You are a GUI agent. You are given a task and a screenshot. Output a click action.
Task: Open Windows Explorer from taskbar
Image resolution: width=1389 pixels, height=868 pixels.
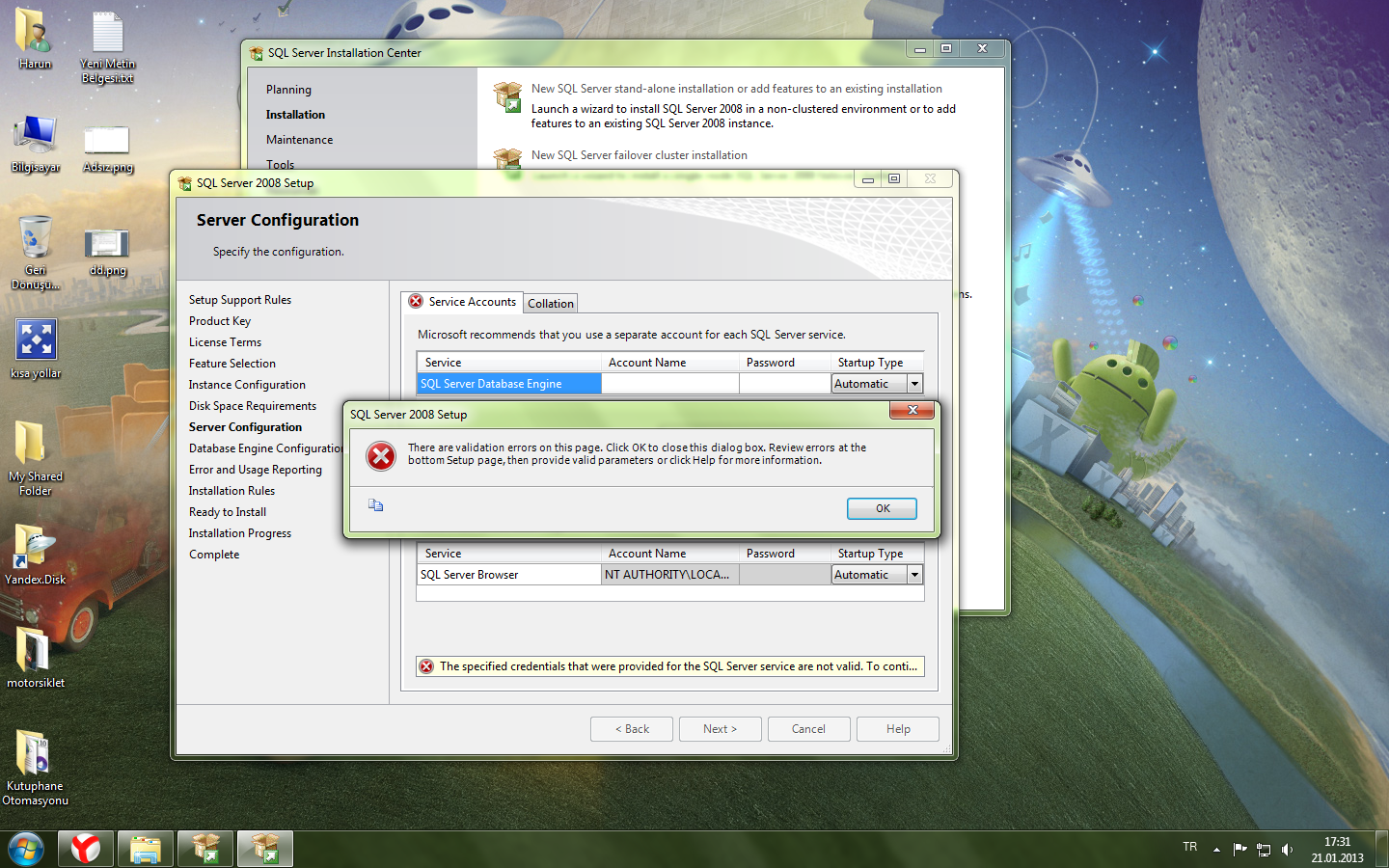click(146, 850)
